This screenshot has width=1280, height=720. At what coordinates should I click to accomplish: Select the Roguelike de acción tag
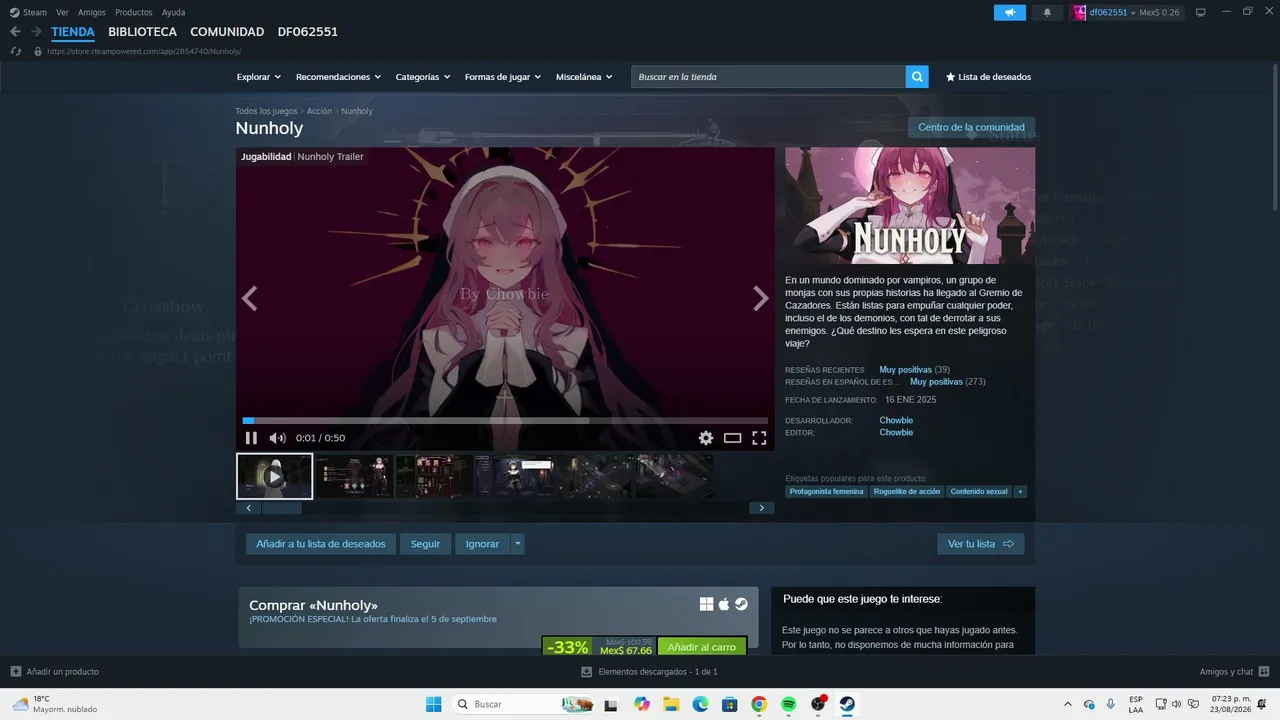907,491
